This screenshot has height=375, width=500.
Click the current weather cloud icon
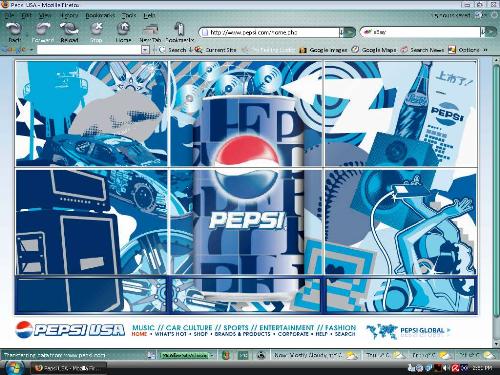coord(352,355)
